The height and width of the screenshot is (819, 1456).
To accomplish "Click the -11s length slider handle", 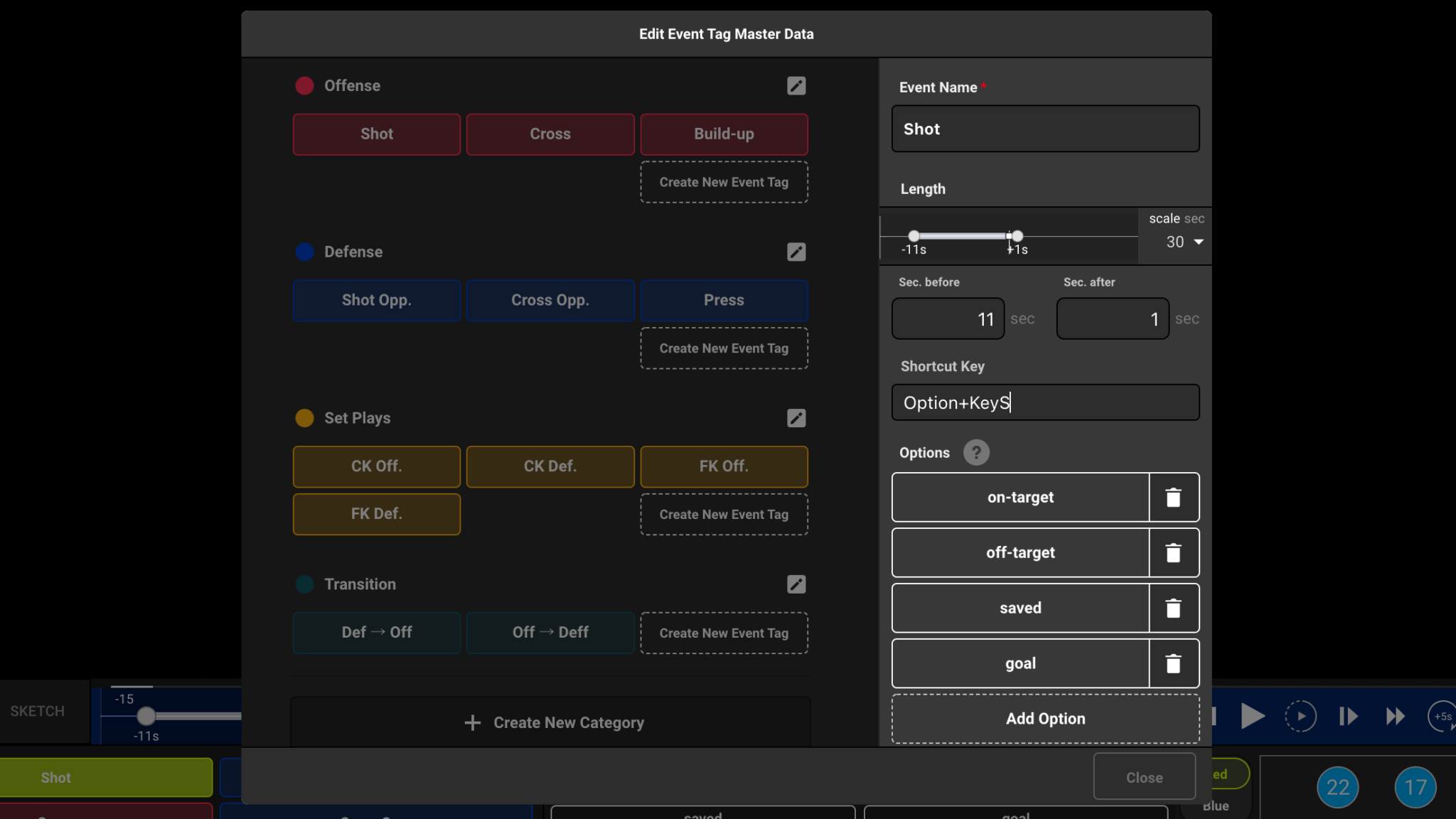I will [x=914, y=235].
